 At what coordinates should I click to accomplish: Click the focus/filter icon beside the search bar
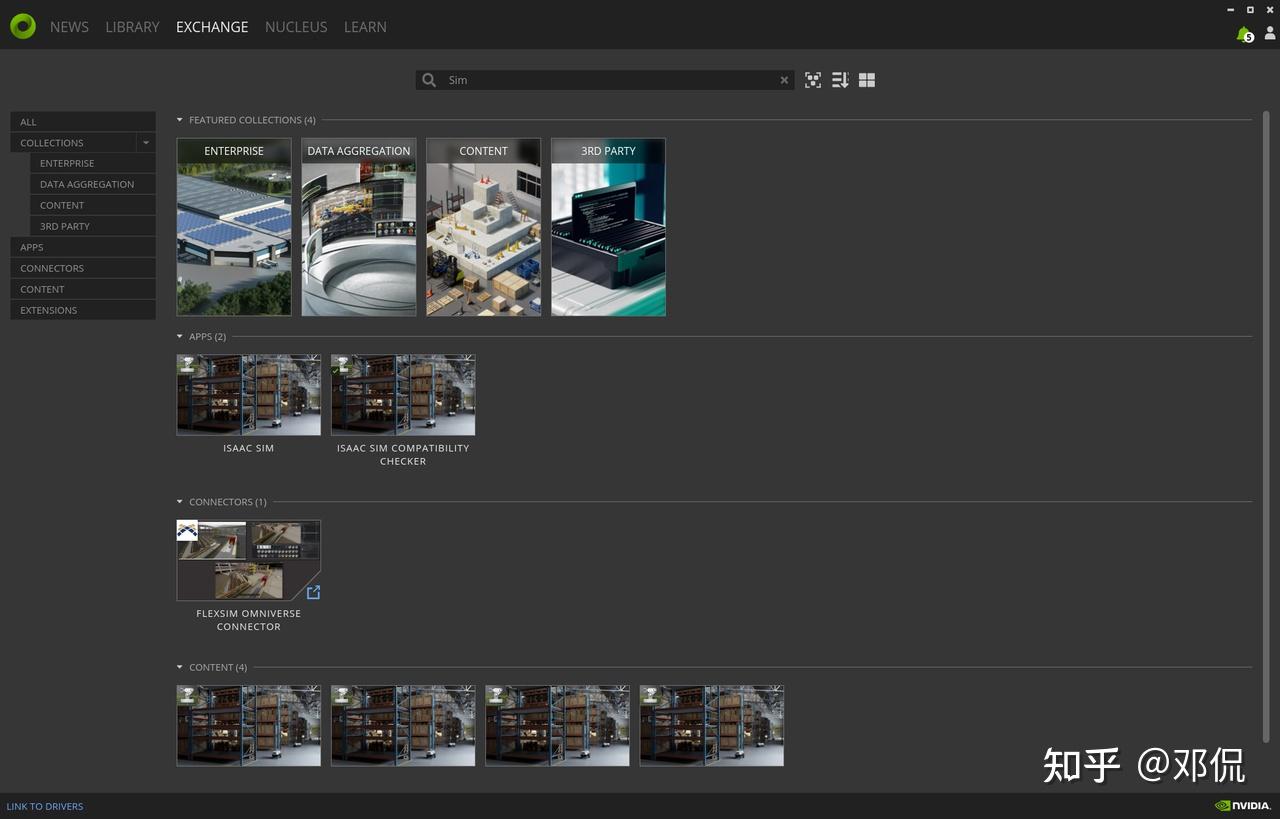pos(813,80)
